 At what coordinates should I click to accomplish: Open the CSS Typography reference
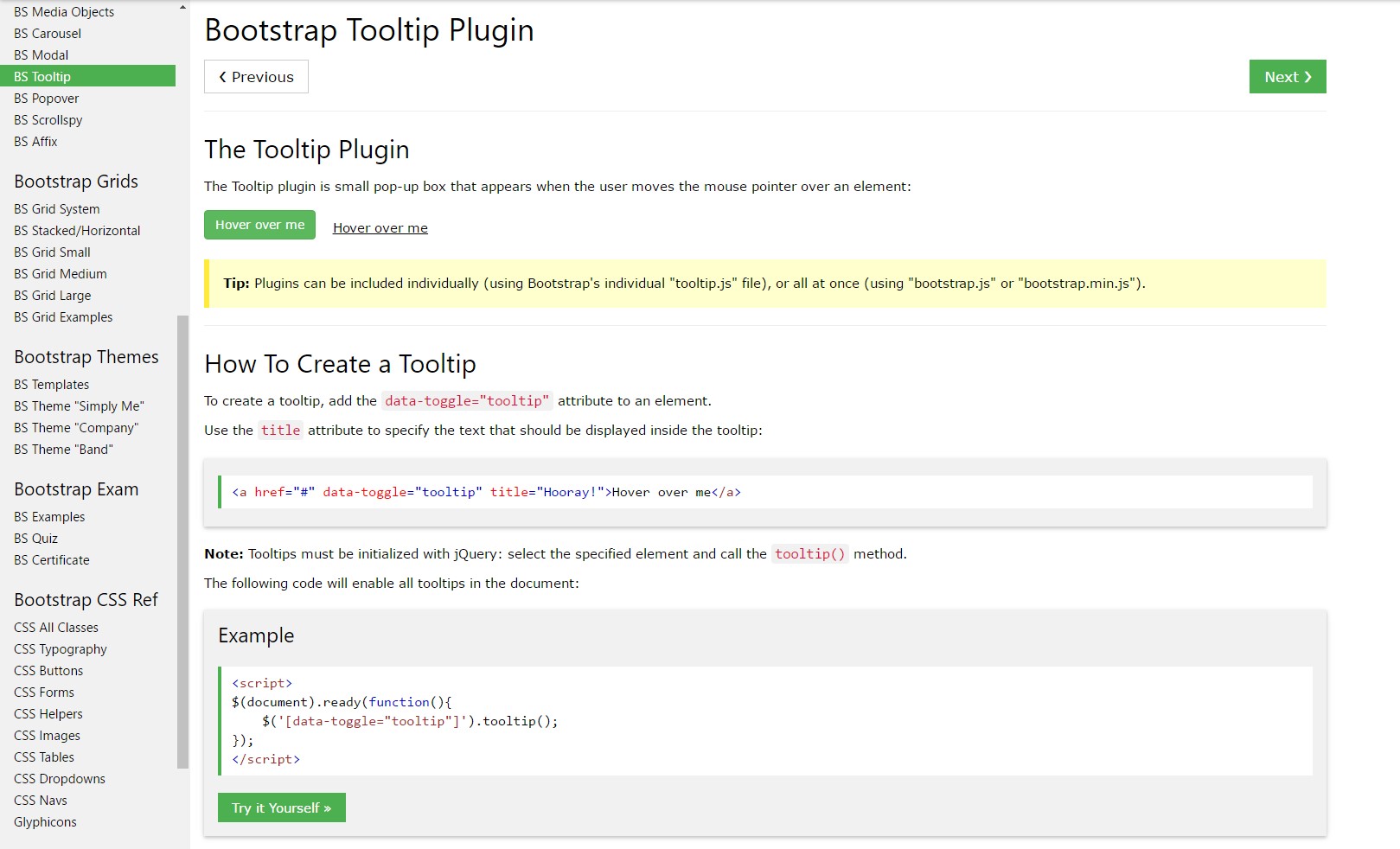60,648
